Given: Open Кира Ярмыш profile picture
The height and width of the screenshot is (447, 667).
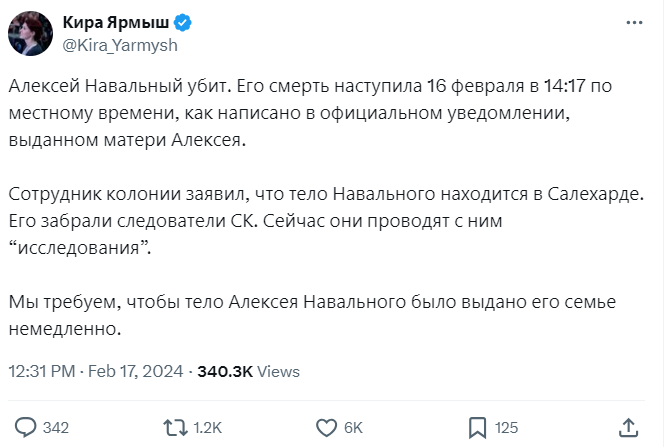Looking at the screenshot, I should 30,34.
